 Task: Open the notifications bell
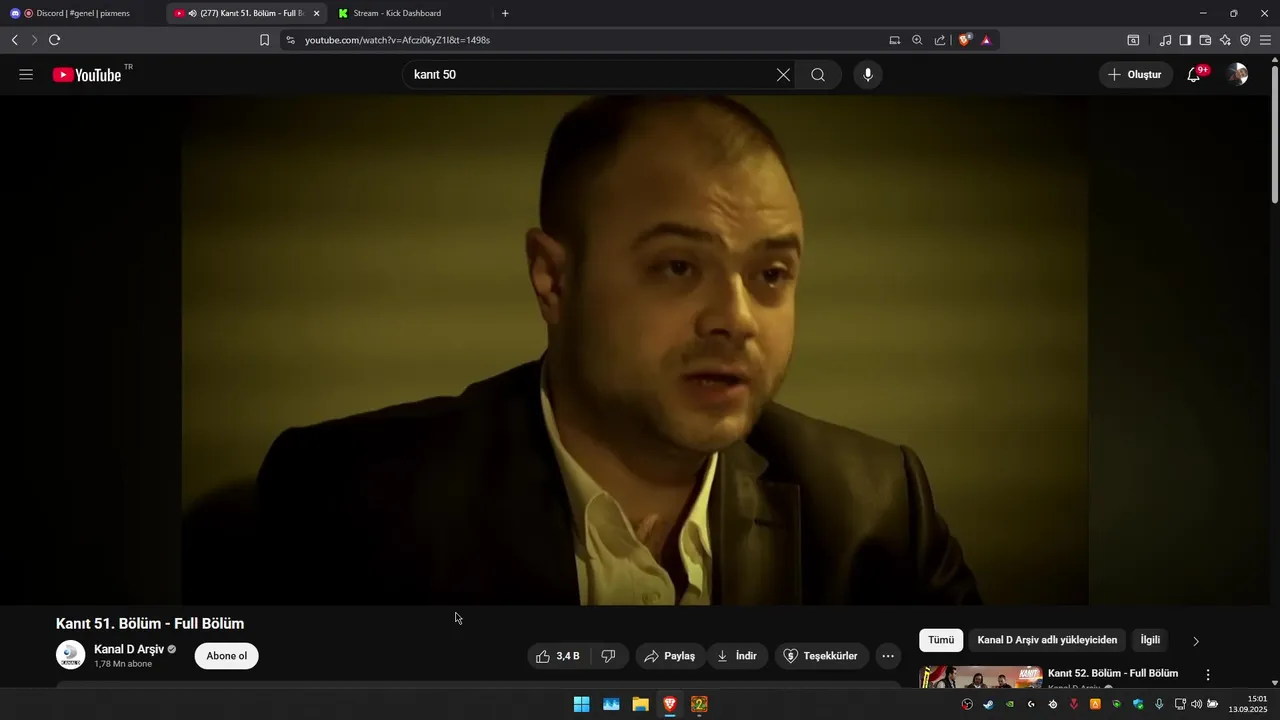(x=1194, y=75)
